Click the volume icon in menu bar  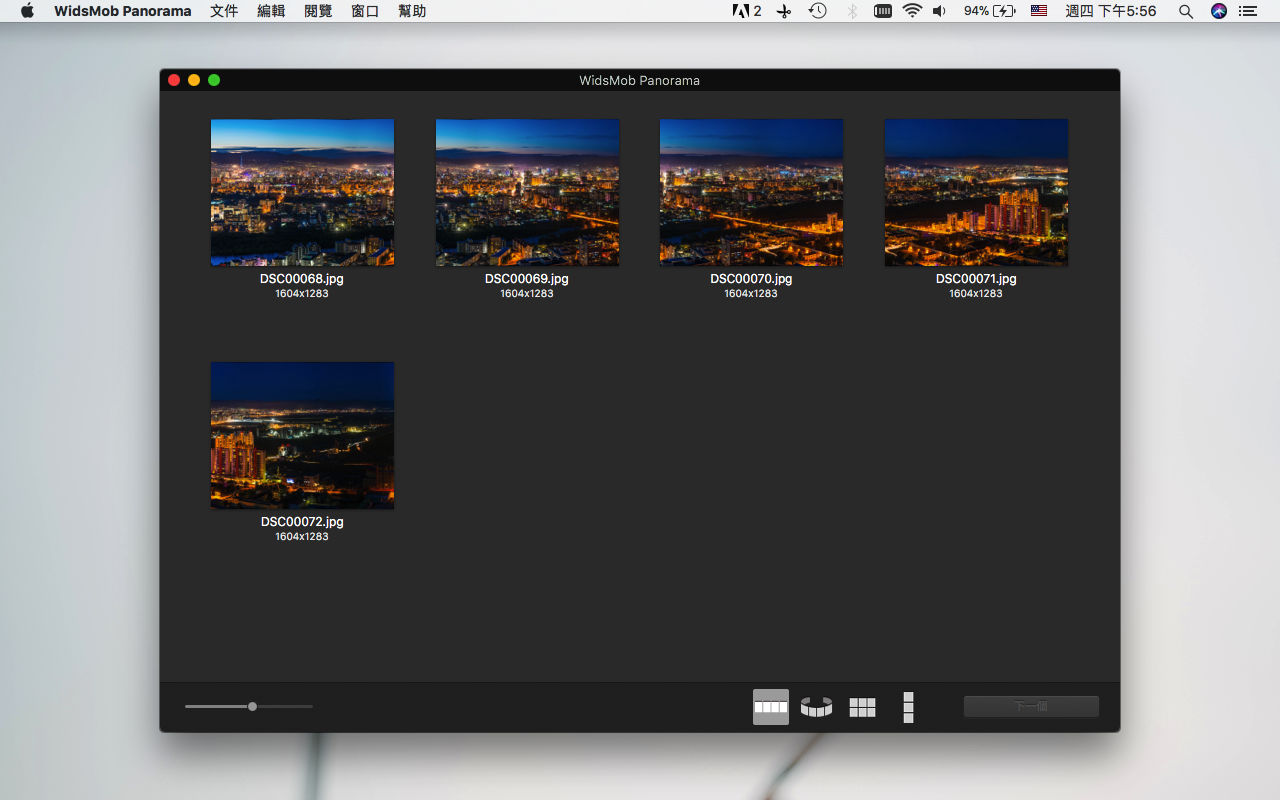pos(939,11)
